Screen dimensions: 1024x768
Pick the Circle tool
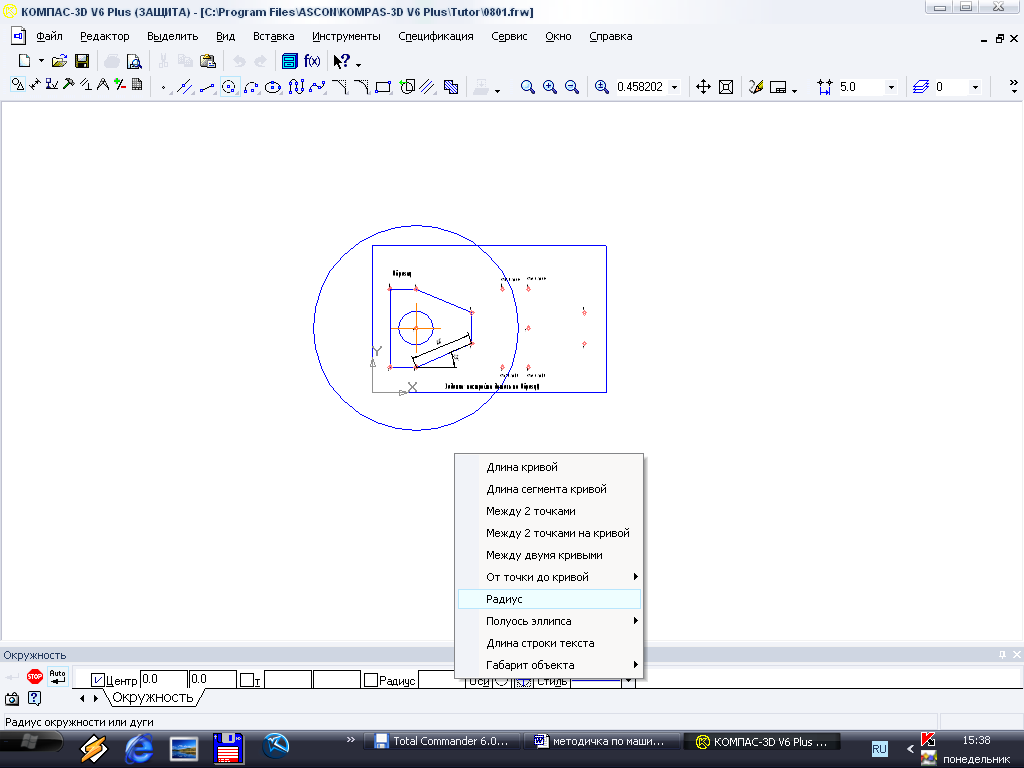click(x=229, y=87)
